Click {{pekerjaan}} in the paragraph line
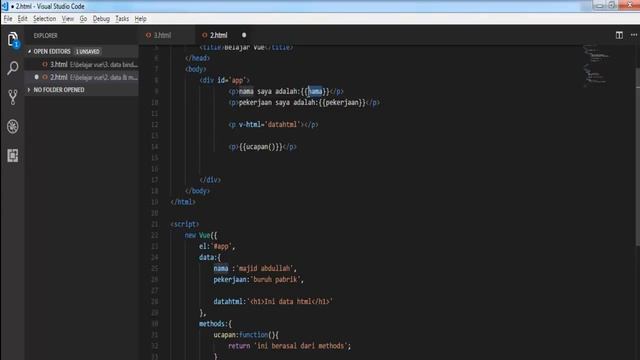The image size is (640, 360). (341, 102)
